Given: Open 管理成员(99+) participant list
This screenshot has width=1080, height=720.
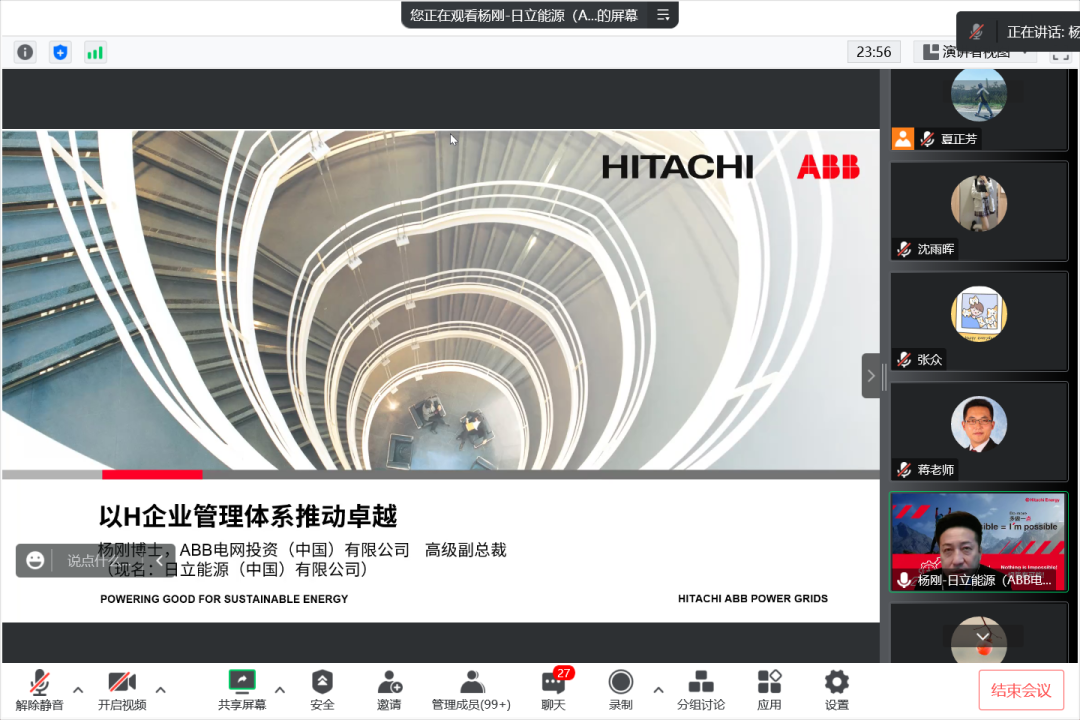Looking at the screenshot, I should [x=471, y=690].
